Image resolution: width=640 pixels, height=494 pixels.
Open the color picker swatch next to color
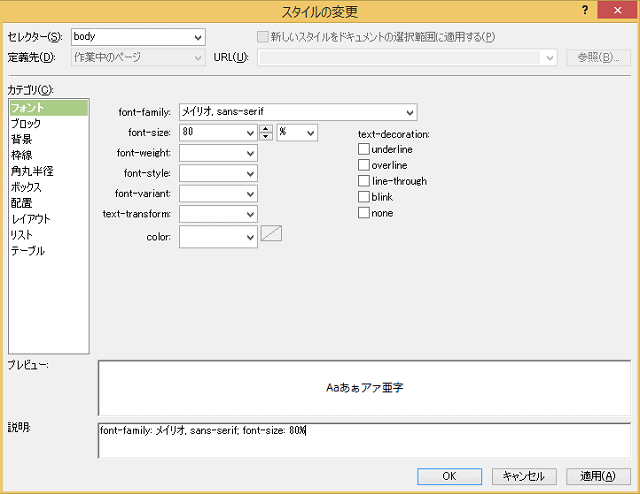(271, 234)
